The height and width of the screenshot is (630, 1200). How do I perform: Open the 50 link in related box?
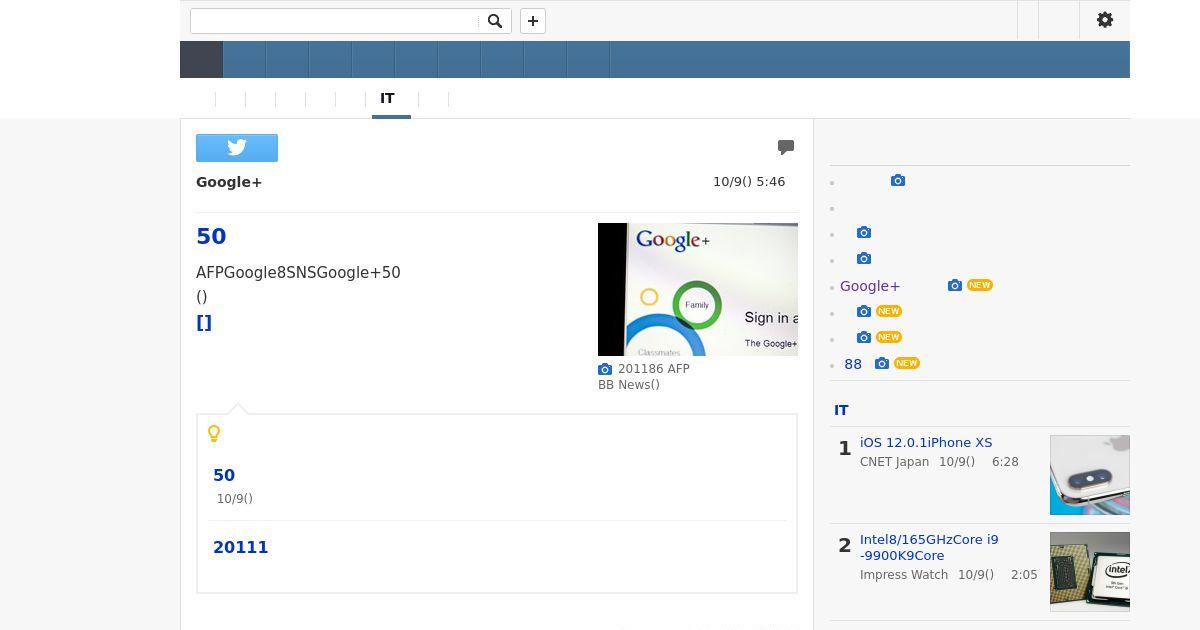[224, 475]
